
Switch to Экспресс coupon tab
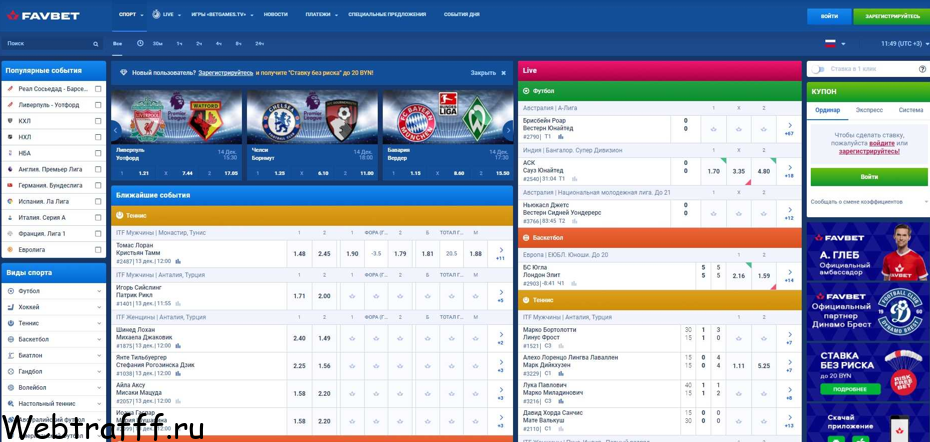coord(869,110)
